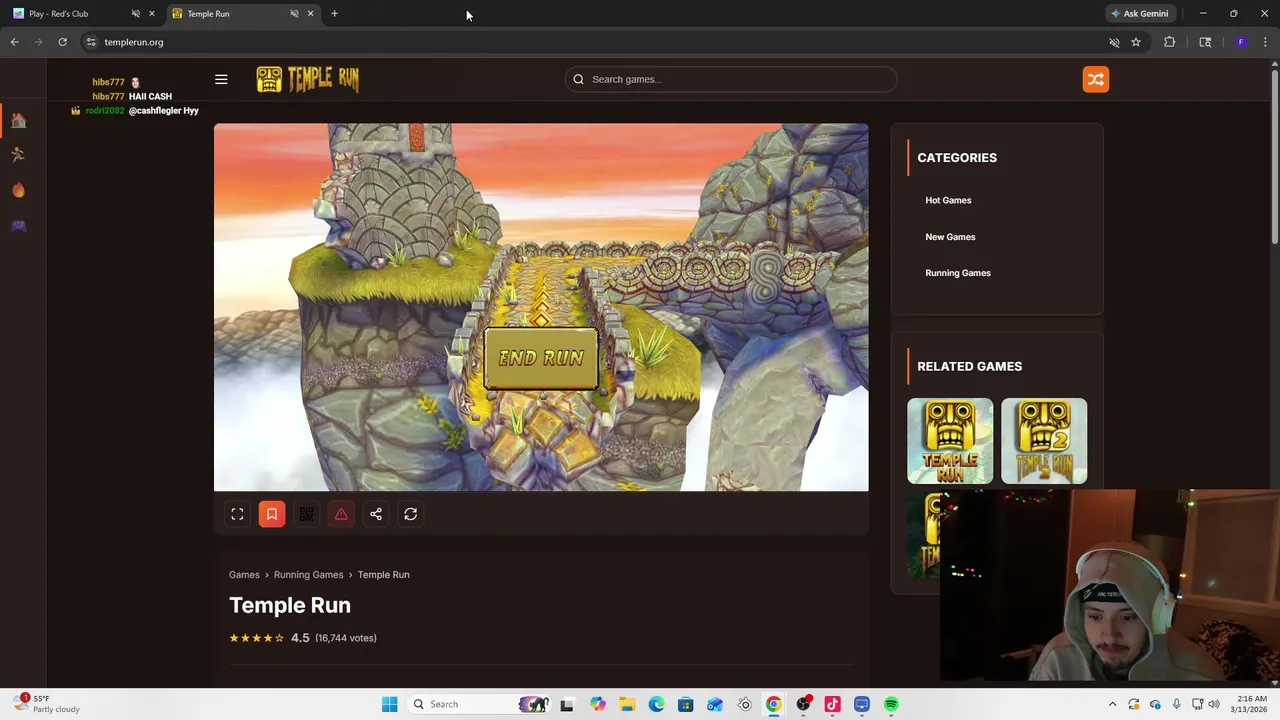This screenshot has height=720, width=1280.
Task: Toggle the mute icon on the Temple Run tab
Action: point(294,13)
